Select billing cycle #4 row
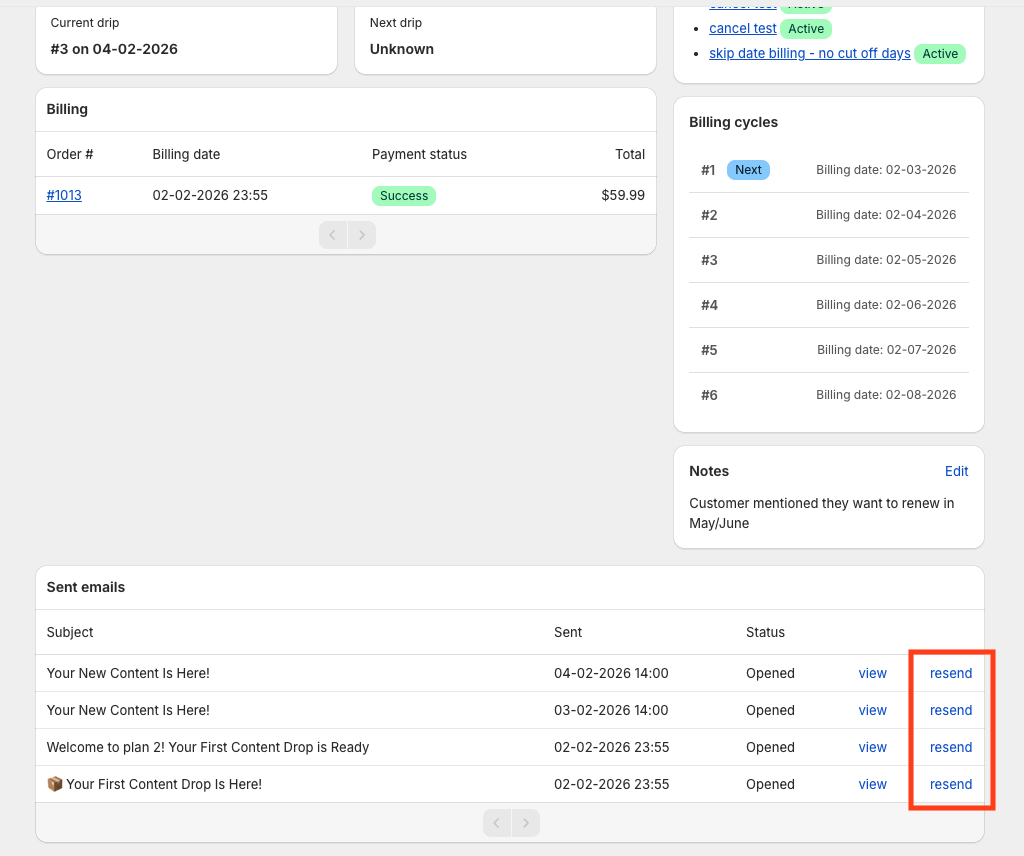This screenshot has width=1024, height=856. [828, 305]
